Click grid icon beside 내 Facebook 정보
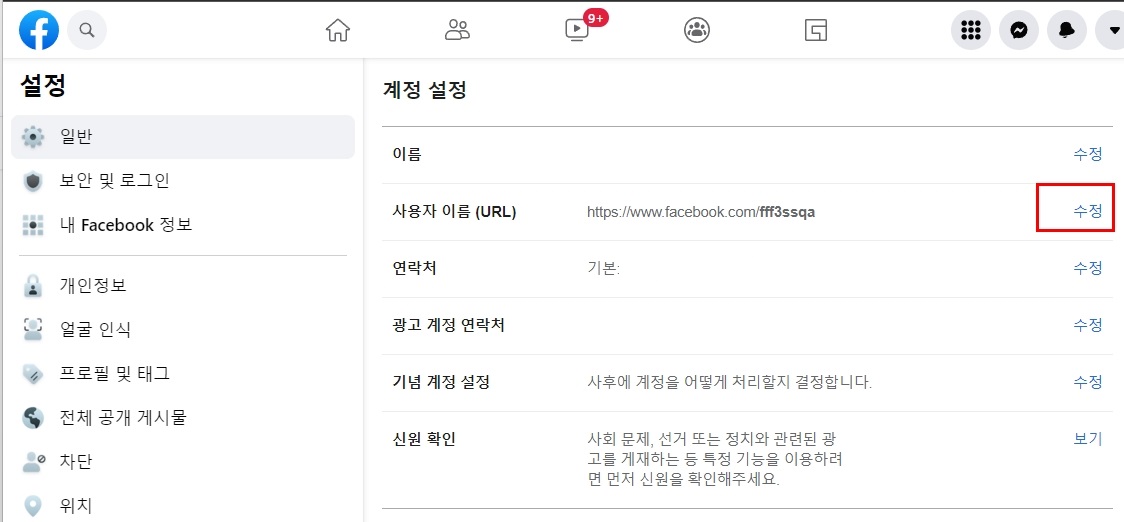Viewport: 1124px width, 522px height. 33,225
